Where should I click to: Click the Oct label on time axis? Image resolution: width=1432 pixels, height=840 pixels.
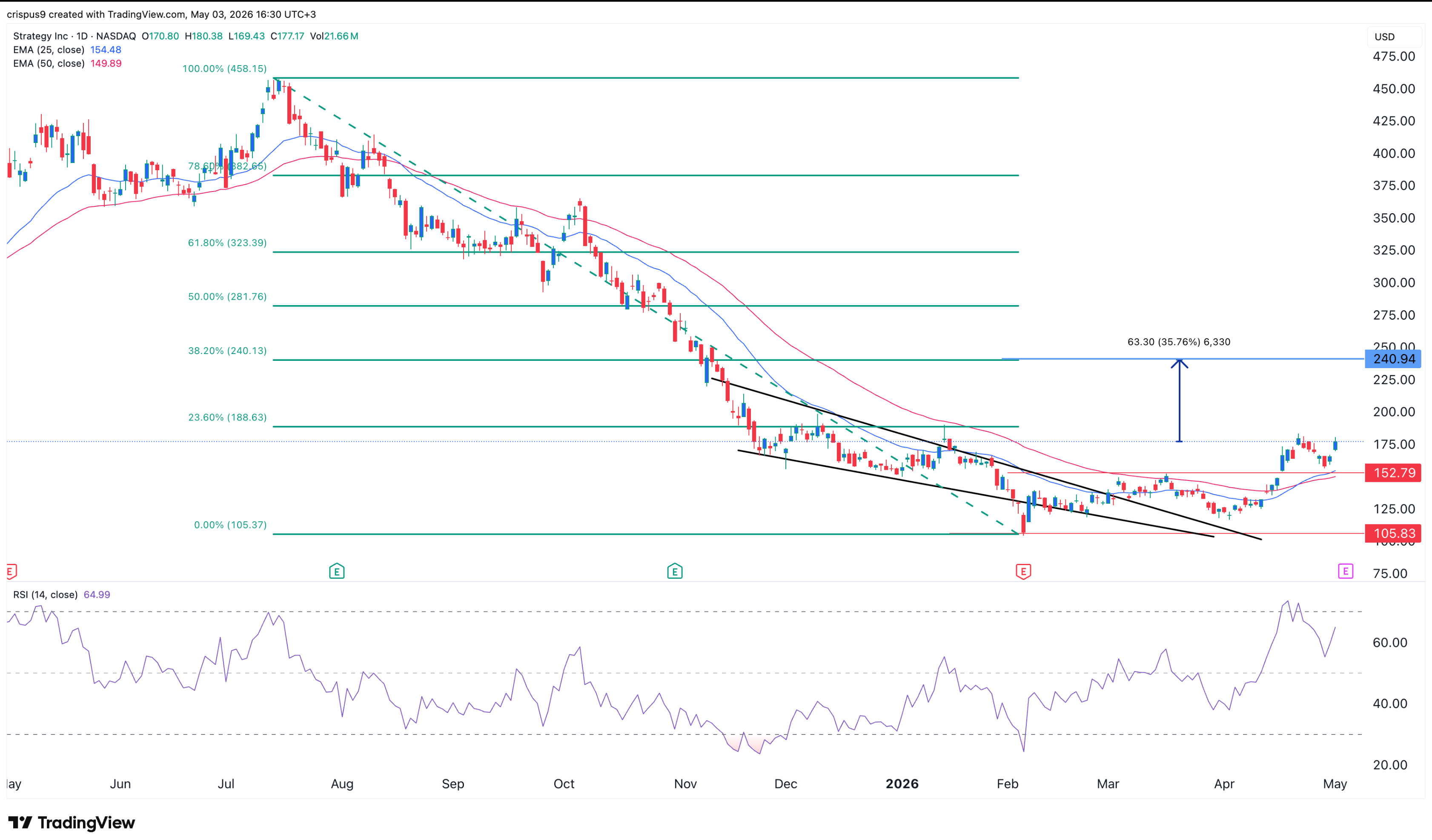pyautogui.click(x=564, y=784)
